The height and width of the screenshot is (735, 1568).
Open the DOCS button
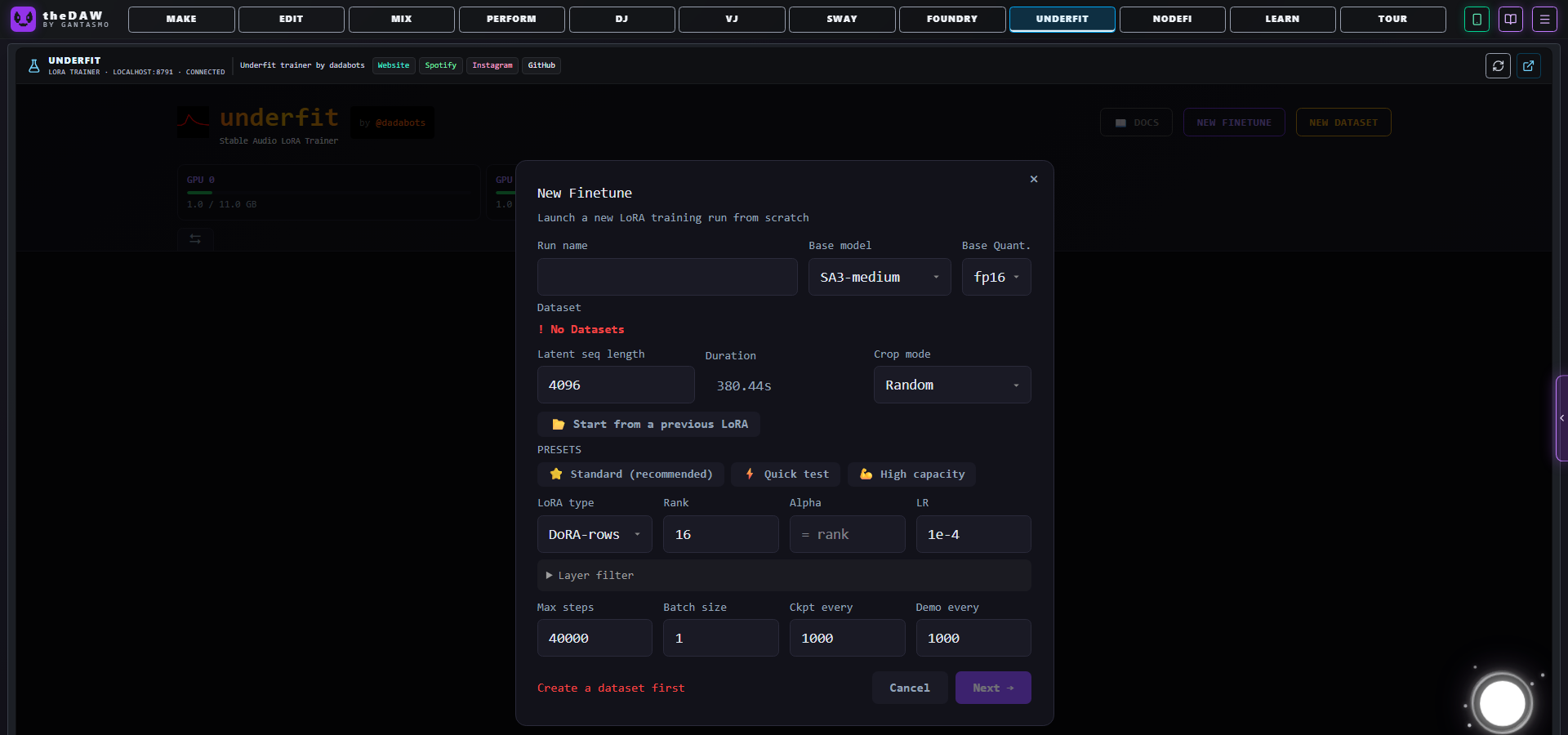[1136, 122]
